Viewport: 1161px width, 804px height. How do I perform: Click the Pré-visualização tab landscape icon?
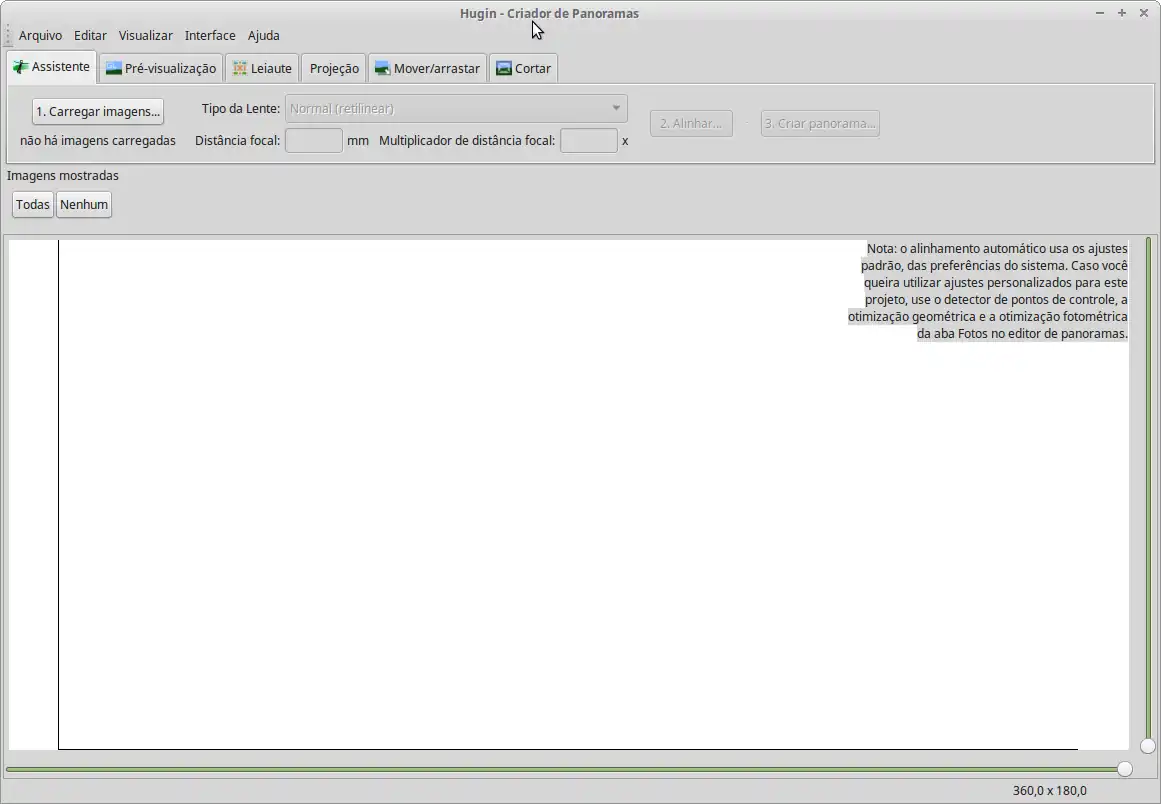click(114, 69)
